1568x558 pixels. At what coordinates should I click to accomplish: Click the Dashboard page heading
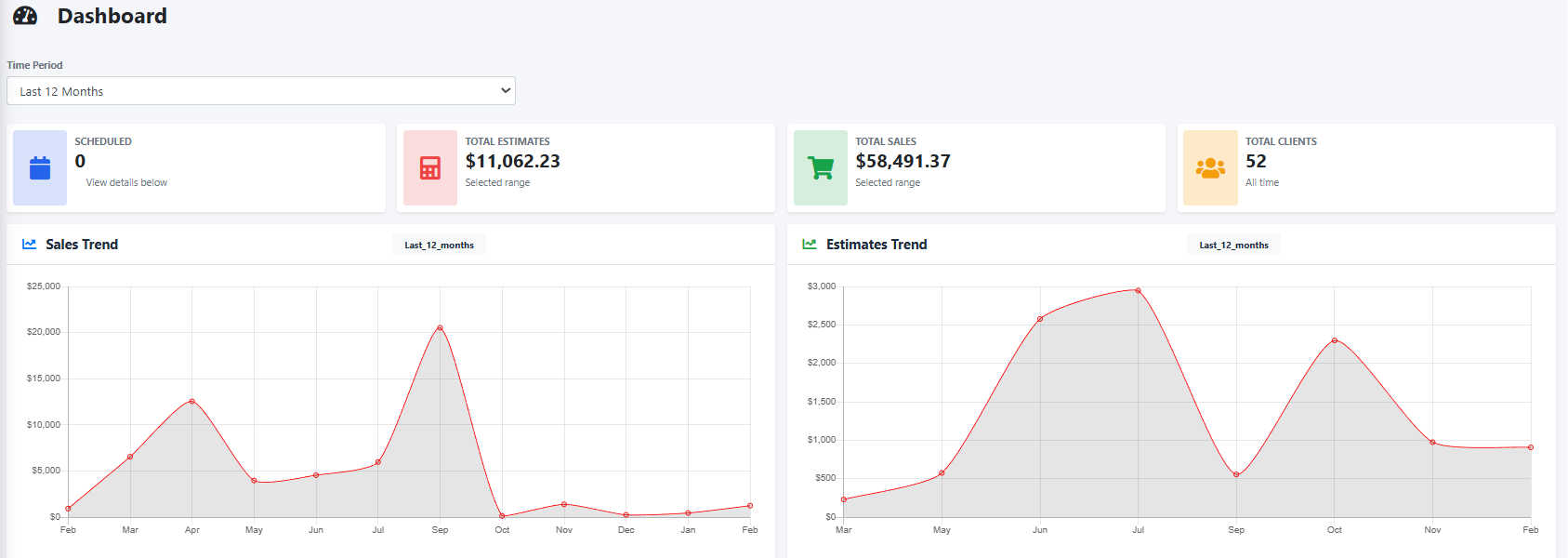point(112,16)
